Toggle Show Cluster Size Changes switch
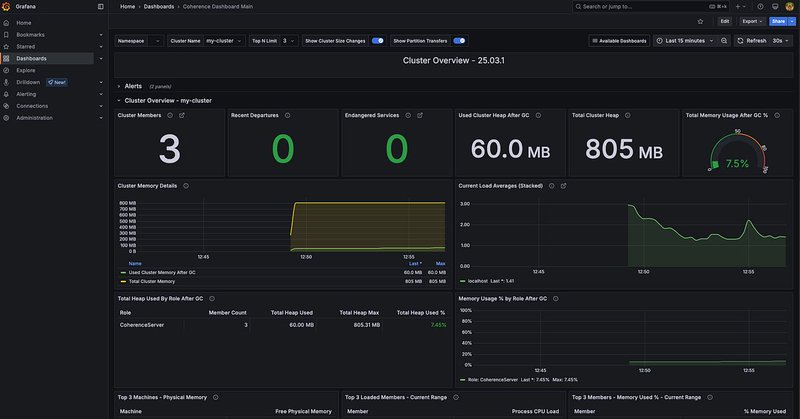 378,41
